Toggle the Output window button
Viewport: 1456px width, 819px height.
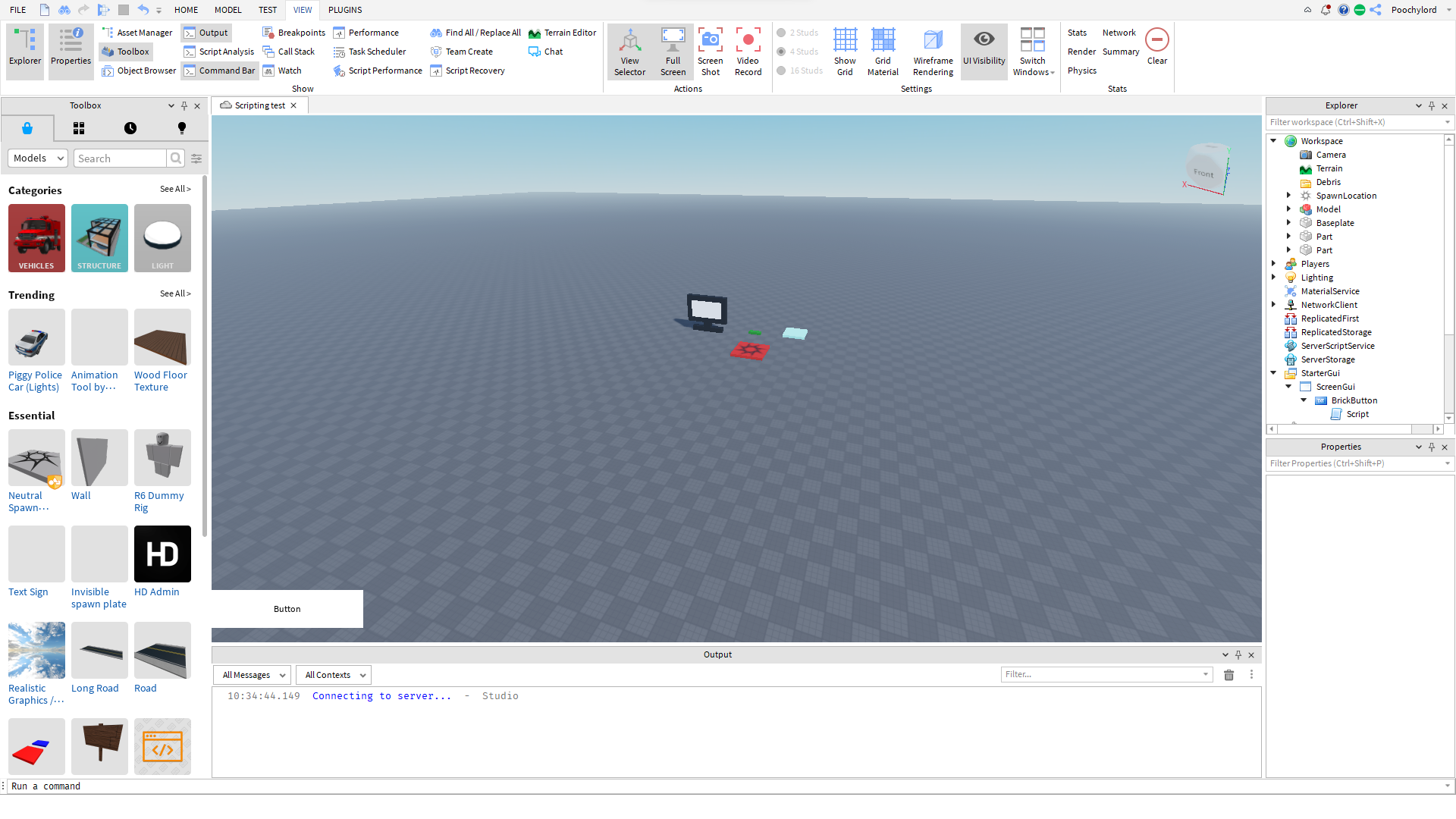tap(206, 33)
